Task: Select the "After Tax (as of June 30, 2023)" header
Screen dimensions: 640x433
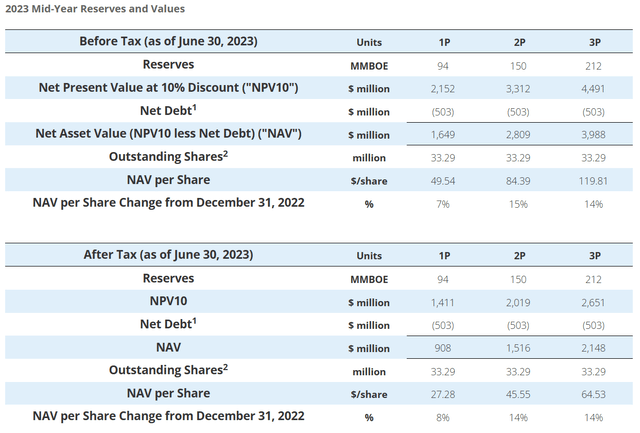Action: tap(173, 254)
